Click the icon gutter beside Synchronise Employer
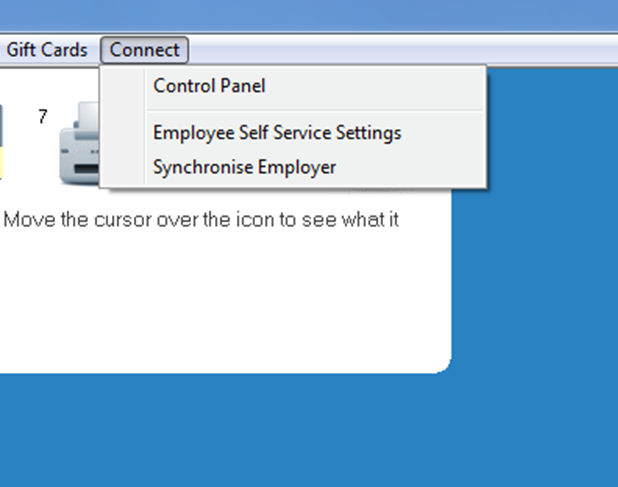618x487 pixels. (x=123, y=167)
